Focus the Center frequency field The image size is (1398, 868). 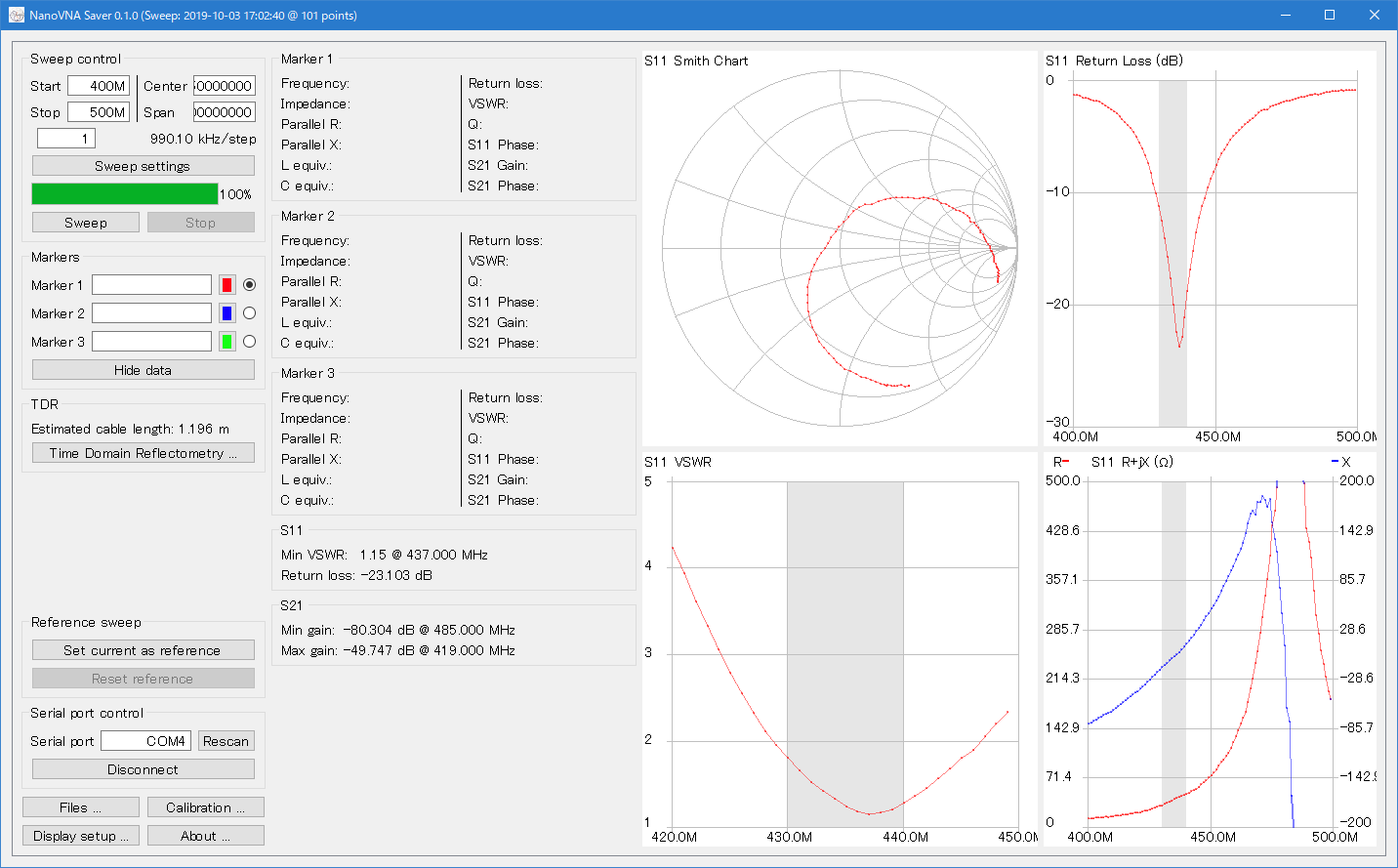[x=224, y=86]
